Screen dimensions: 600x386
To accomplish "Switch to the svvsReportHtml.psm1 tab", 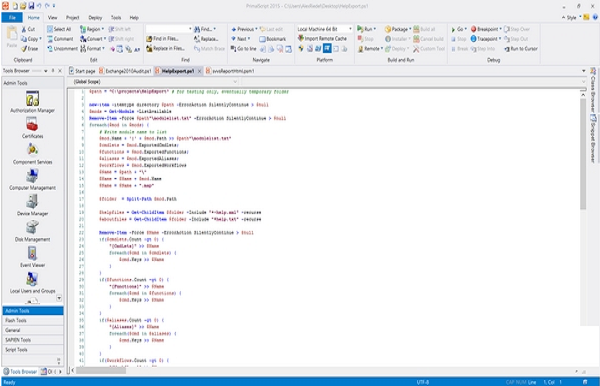I will pyautogui.click(x=230, y=71).
